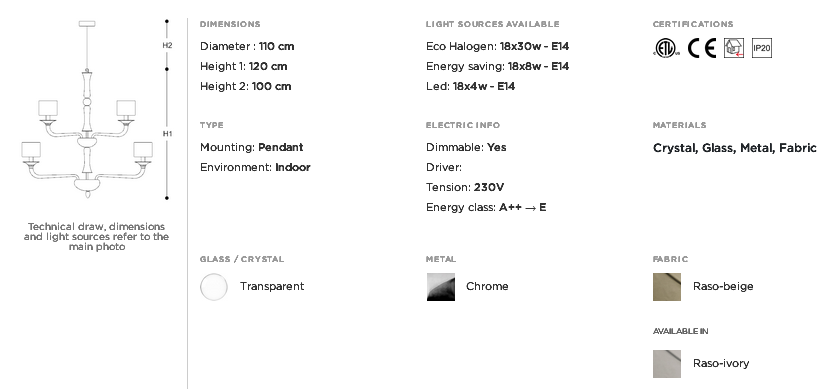Click the IP20 rating icon
Image resolution: width=824 pixels, height=389 pixels.
[x=761, y=48]
